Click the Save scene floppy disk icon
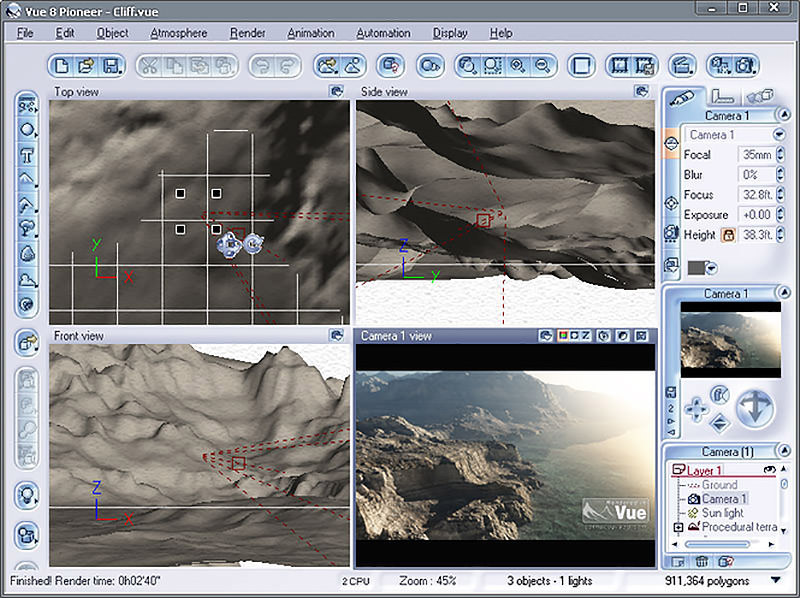 110,66
